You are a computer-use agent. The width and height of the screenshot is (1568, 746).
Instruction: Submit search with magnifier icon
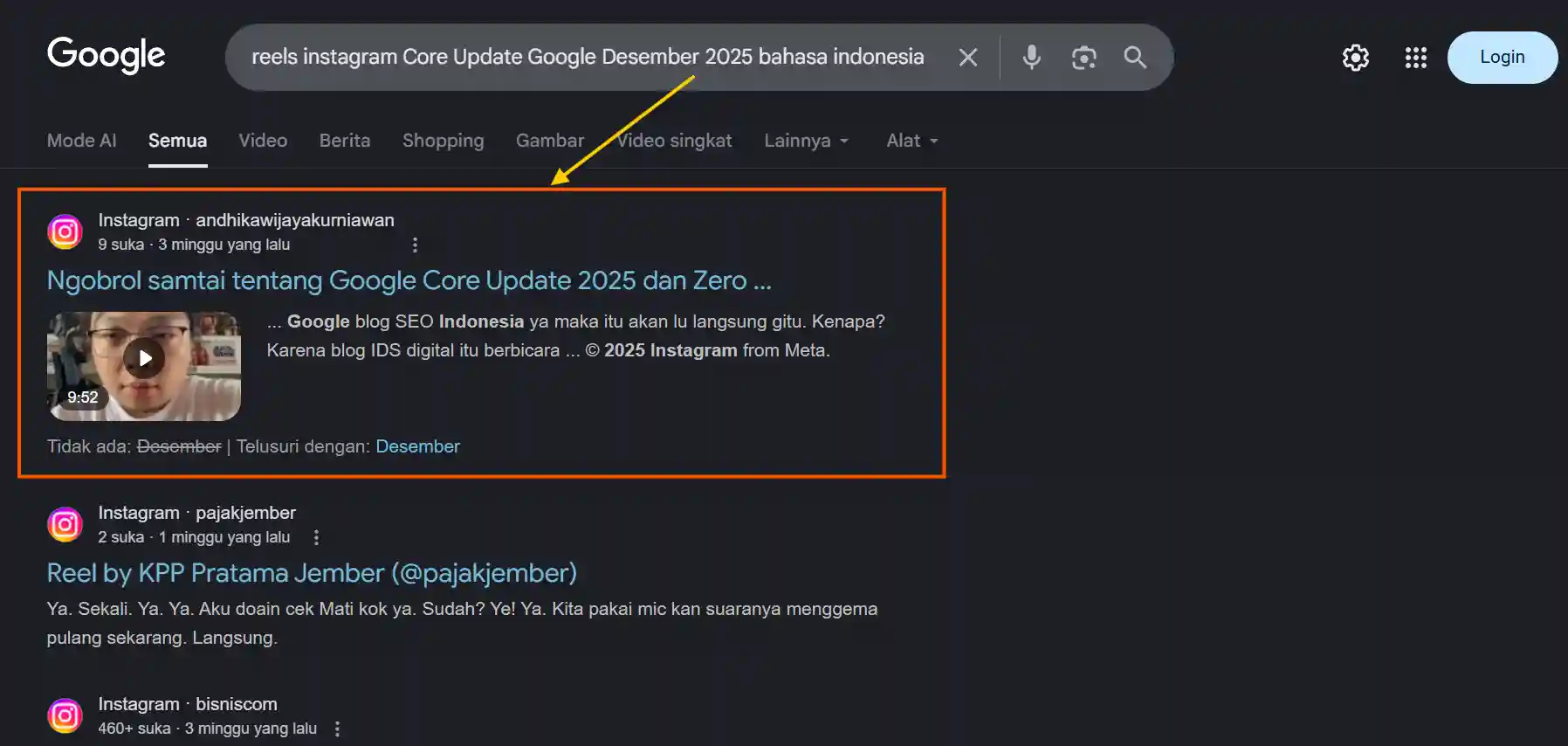pyautogui.click(x=1135, y=57)
